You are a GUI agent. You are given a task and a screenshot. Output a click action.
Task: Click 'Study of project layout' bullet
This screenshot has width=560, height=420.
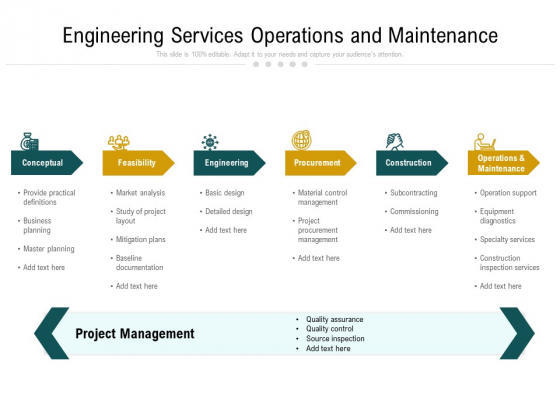[141, 216]
